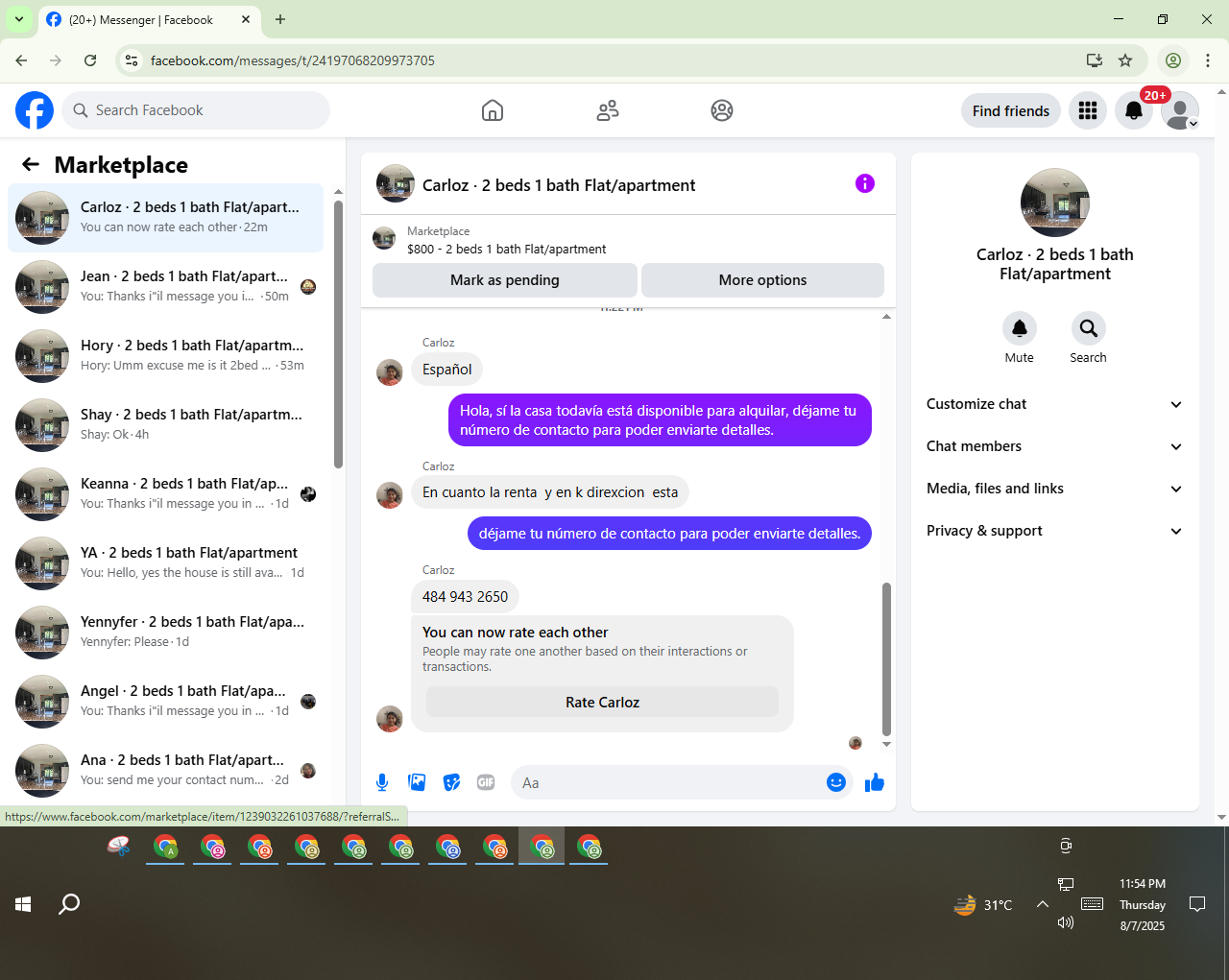Screen dimensions: 1229x980
Task: Expand the Privacy & support section
Action: [x=1054, y=531]
